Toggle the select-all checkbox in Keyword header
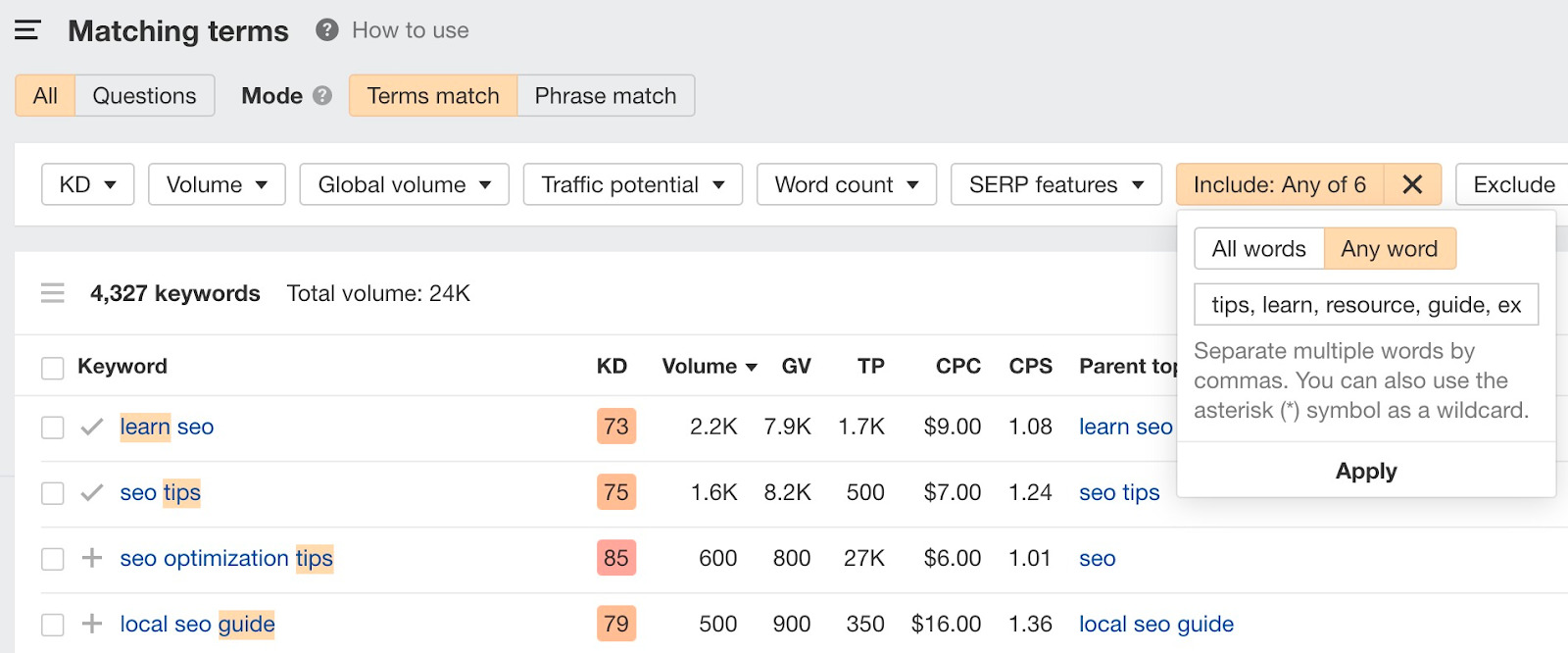The width and height of the screenshot is (1568, 653). pyautogui.click(x=53, y=368)
